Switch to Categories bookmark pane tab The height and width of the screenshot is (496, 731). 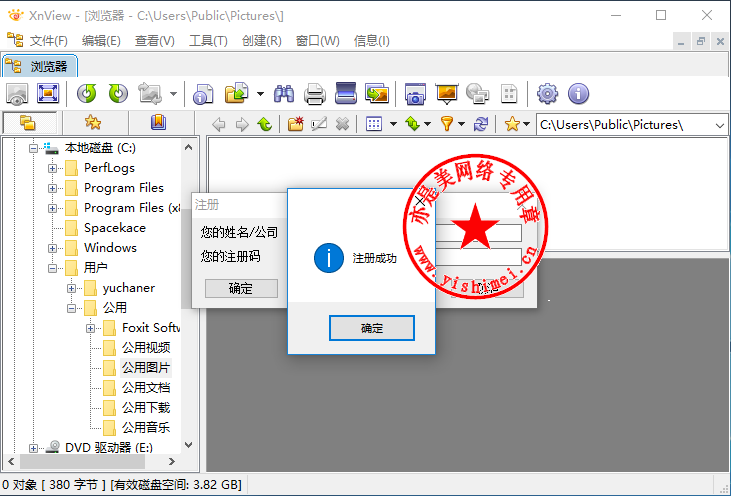click(x=159, y=123)
